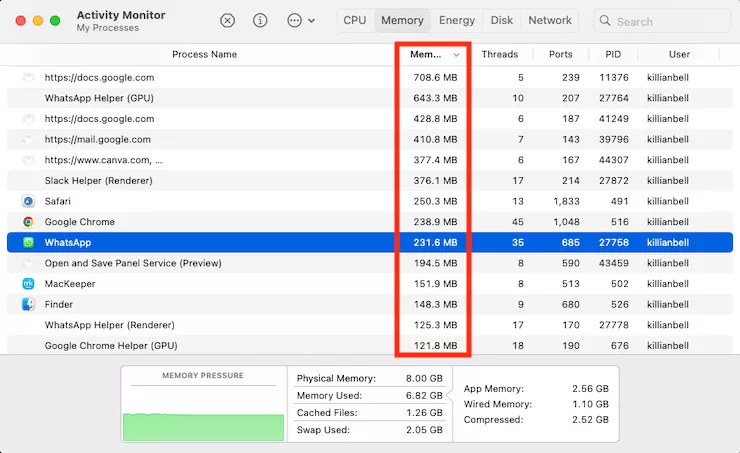
Task: Sort by Process Name column header
Action: [204, 54]
